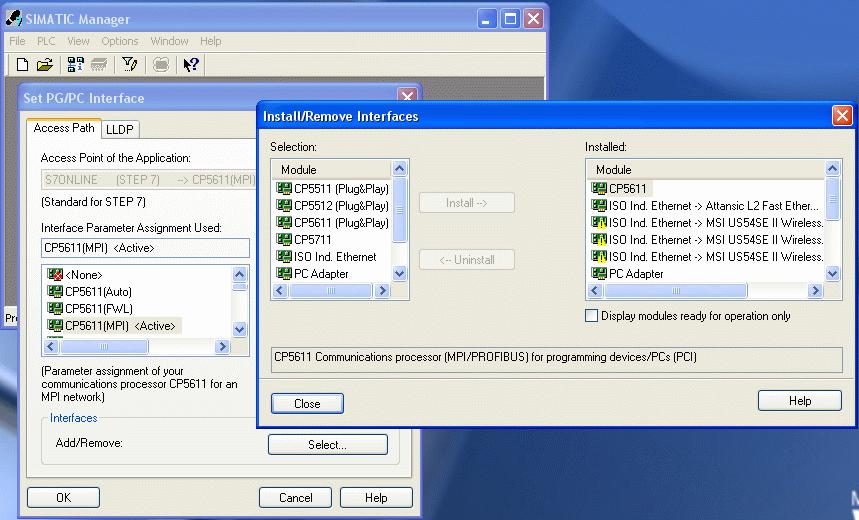Click Cancel in Set PG/PC Interface
The height and width of the screenshot is (520, 859).
pos(295,498)
